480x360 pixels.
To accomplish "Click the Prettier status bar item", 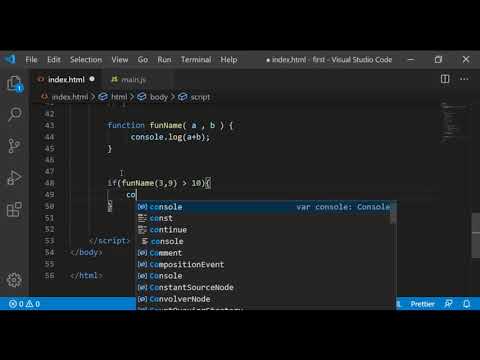I will [x=422, y=304].
